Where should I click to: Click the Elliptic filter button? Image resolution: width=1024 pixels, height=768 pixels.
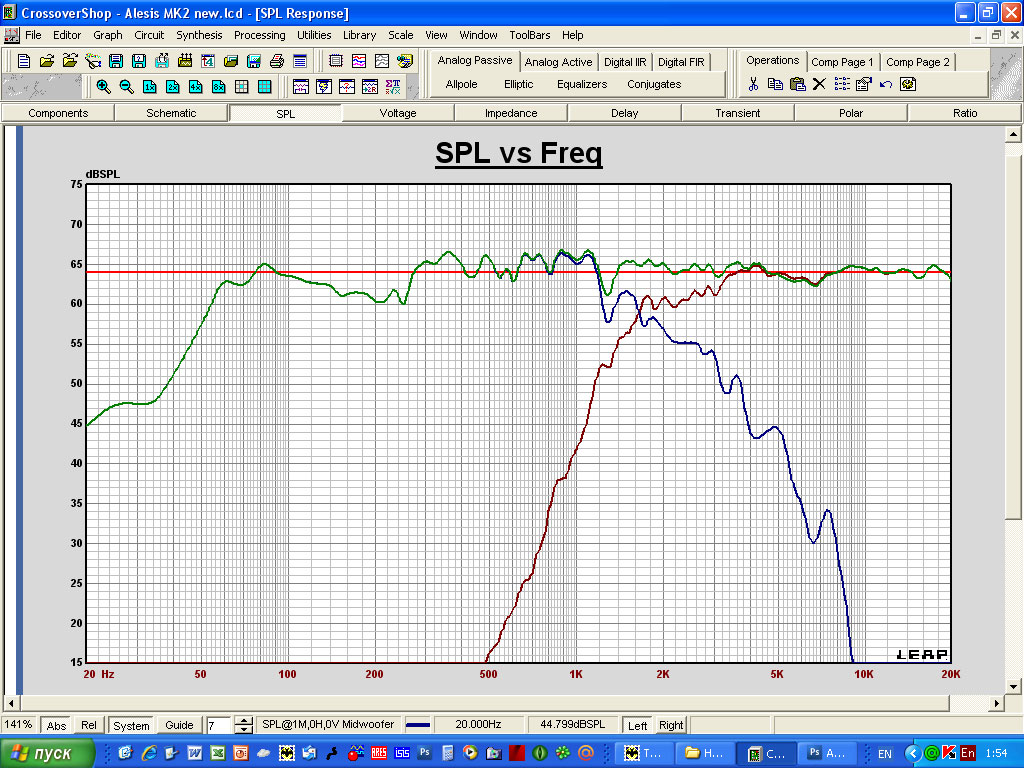pyautogui.click(x=519, y=84)
